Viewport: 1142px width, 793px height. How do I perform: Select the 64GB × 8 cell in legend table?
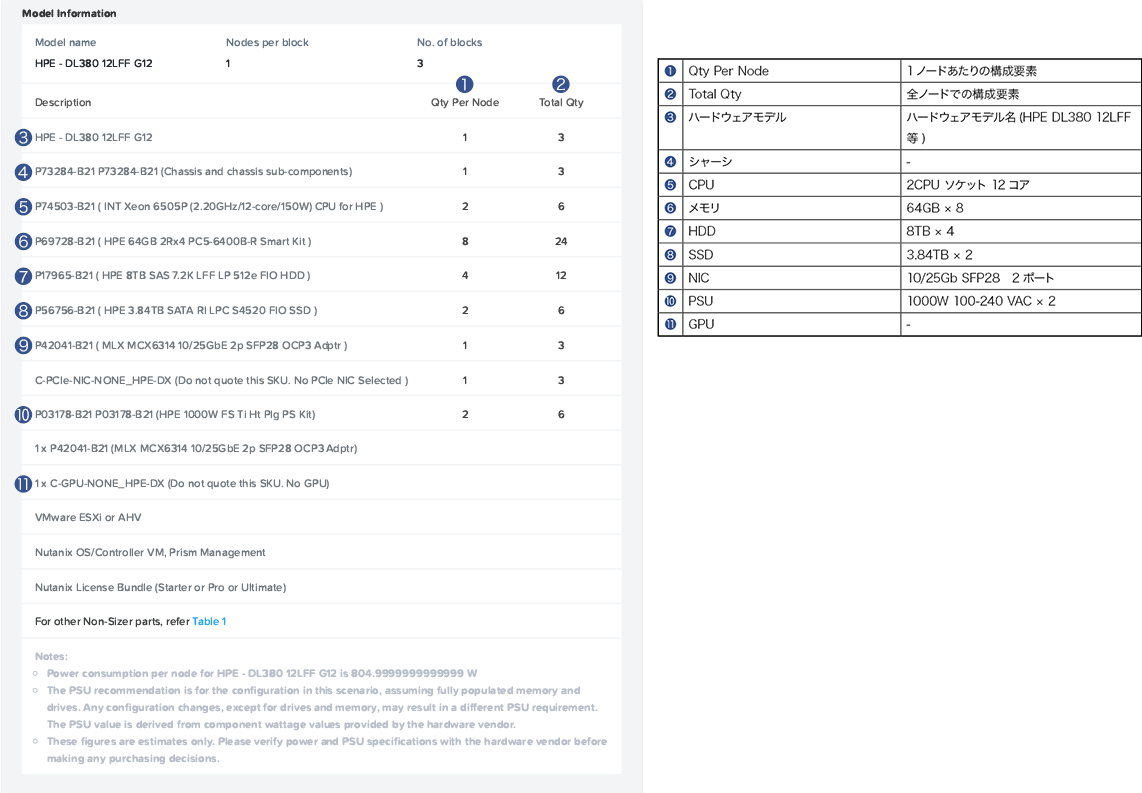coord(935,209)
